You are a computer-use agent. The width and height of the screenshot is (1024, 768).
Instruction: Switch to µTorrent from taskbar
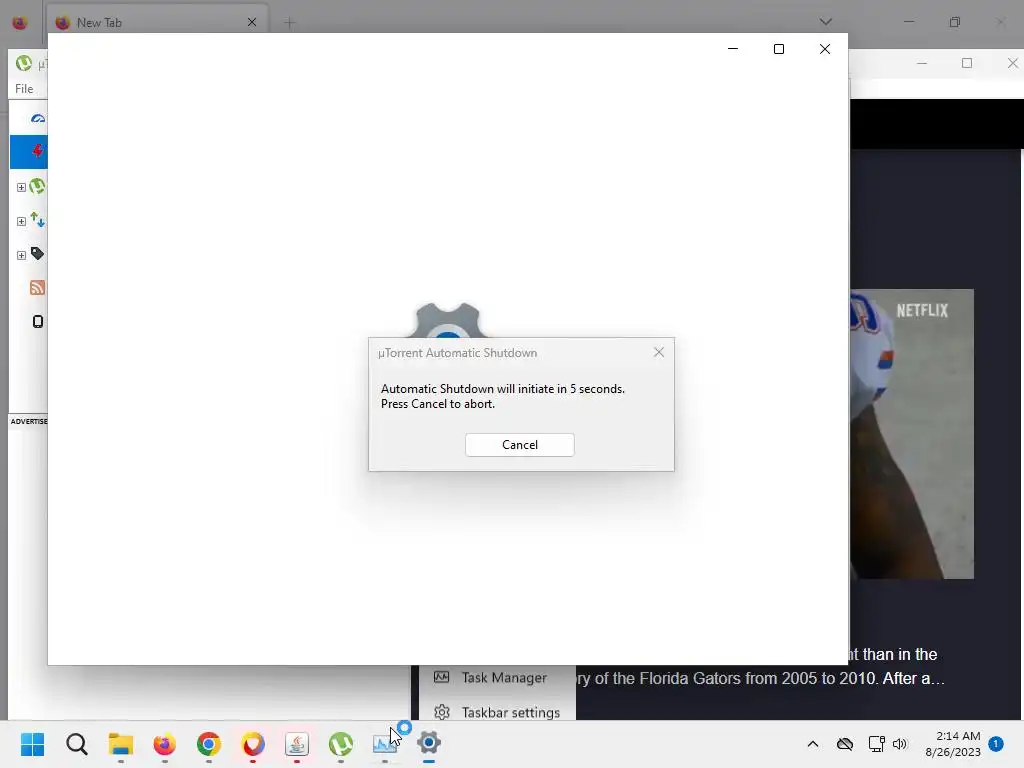[x=341, y=744]
